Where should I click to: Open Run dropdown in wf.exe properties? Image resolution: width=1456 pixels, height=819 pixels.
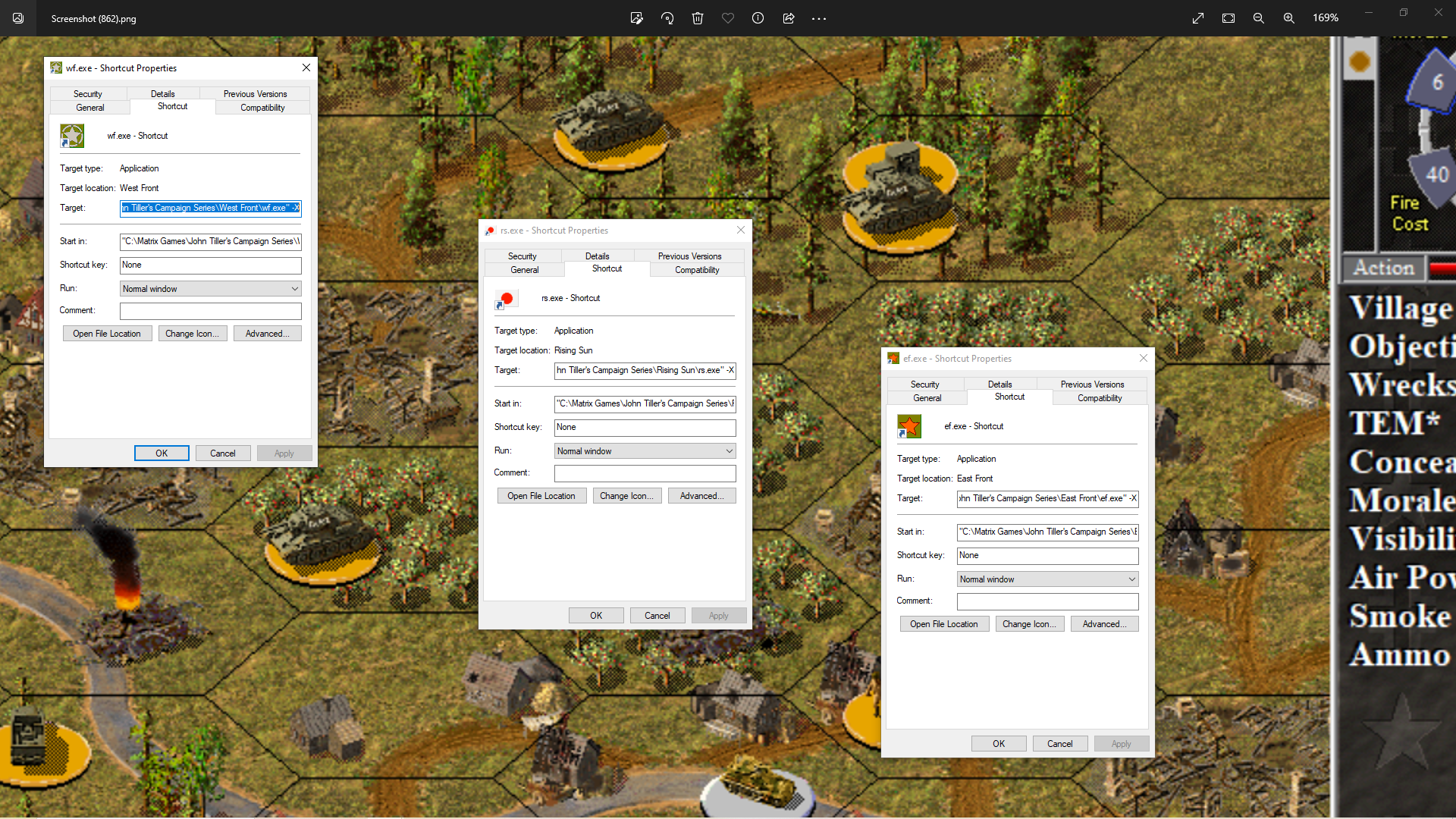(211, 289)
